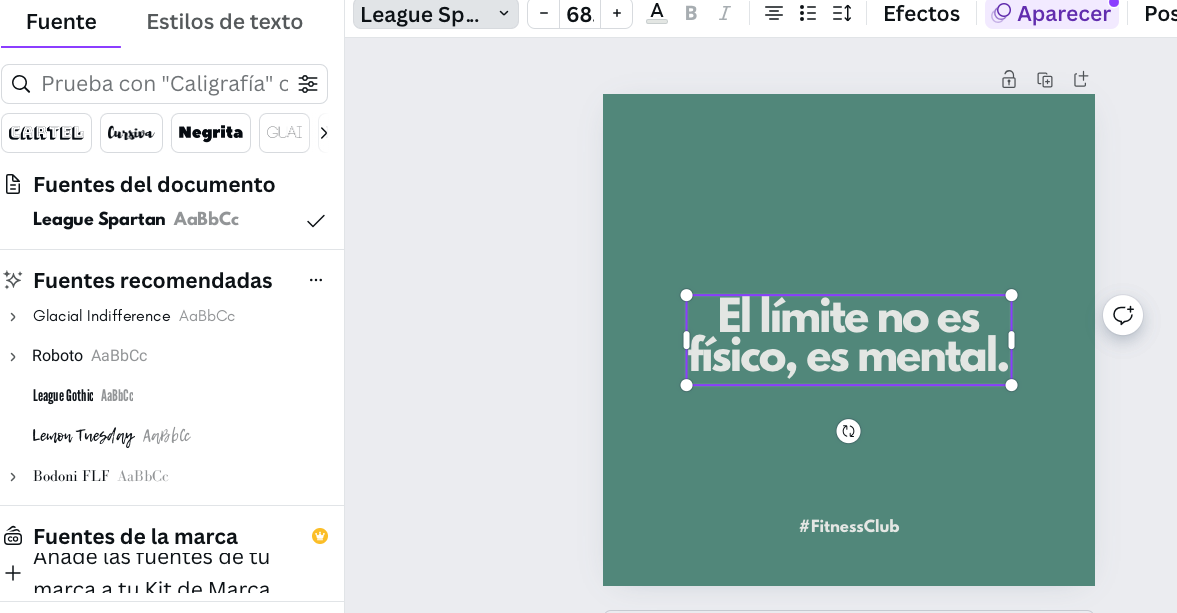
Task: Select the Cursiva font style chip
Action: pos(131,133)
